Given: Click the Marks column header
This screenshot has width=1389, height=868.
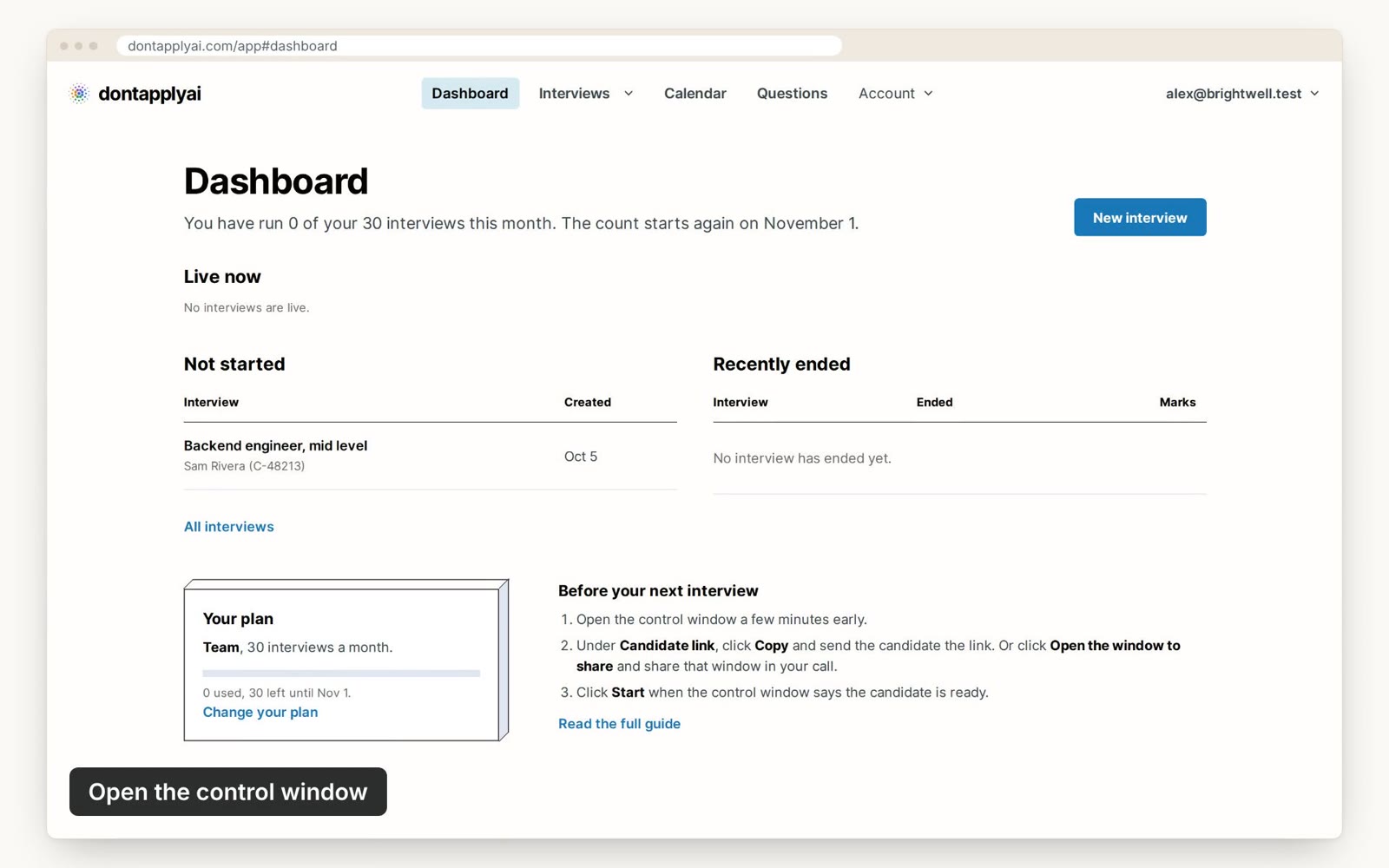Looking at the screenshot, I should pyautogui.click(x=1177, y=402).
